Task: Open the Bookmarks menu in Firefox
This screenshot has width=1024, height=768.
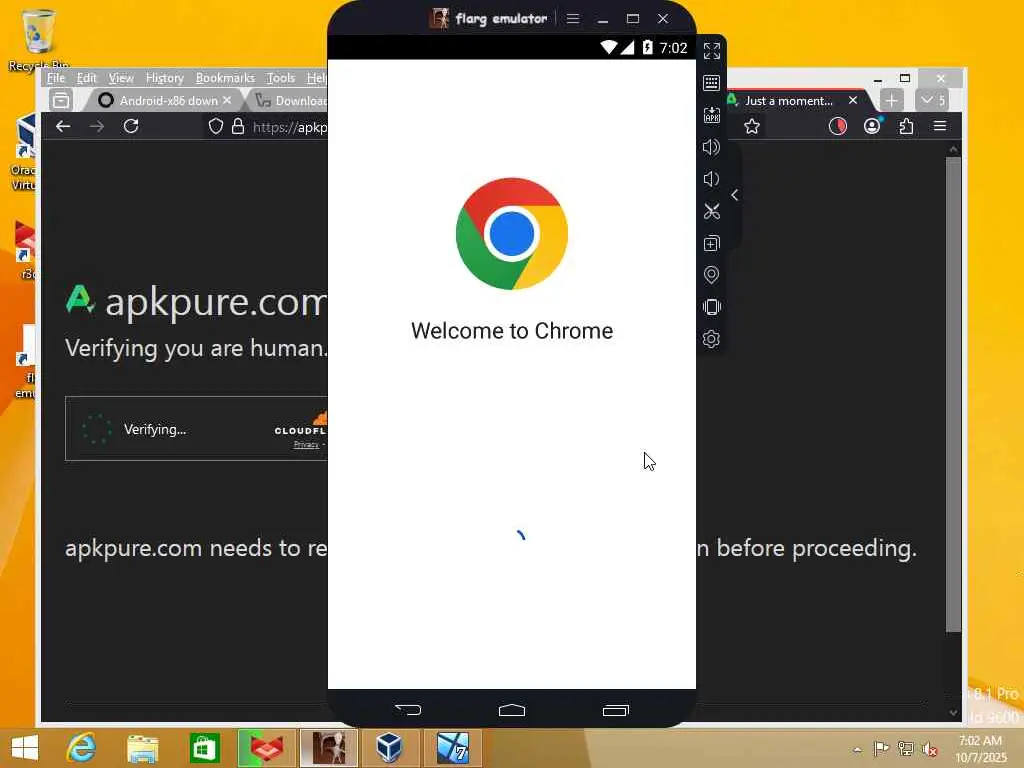Action: click(x=225, y=78)
